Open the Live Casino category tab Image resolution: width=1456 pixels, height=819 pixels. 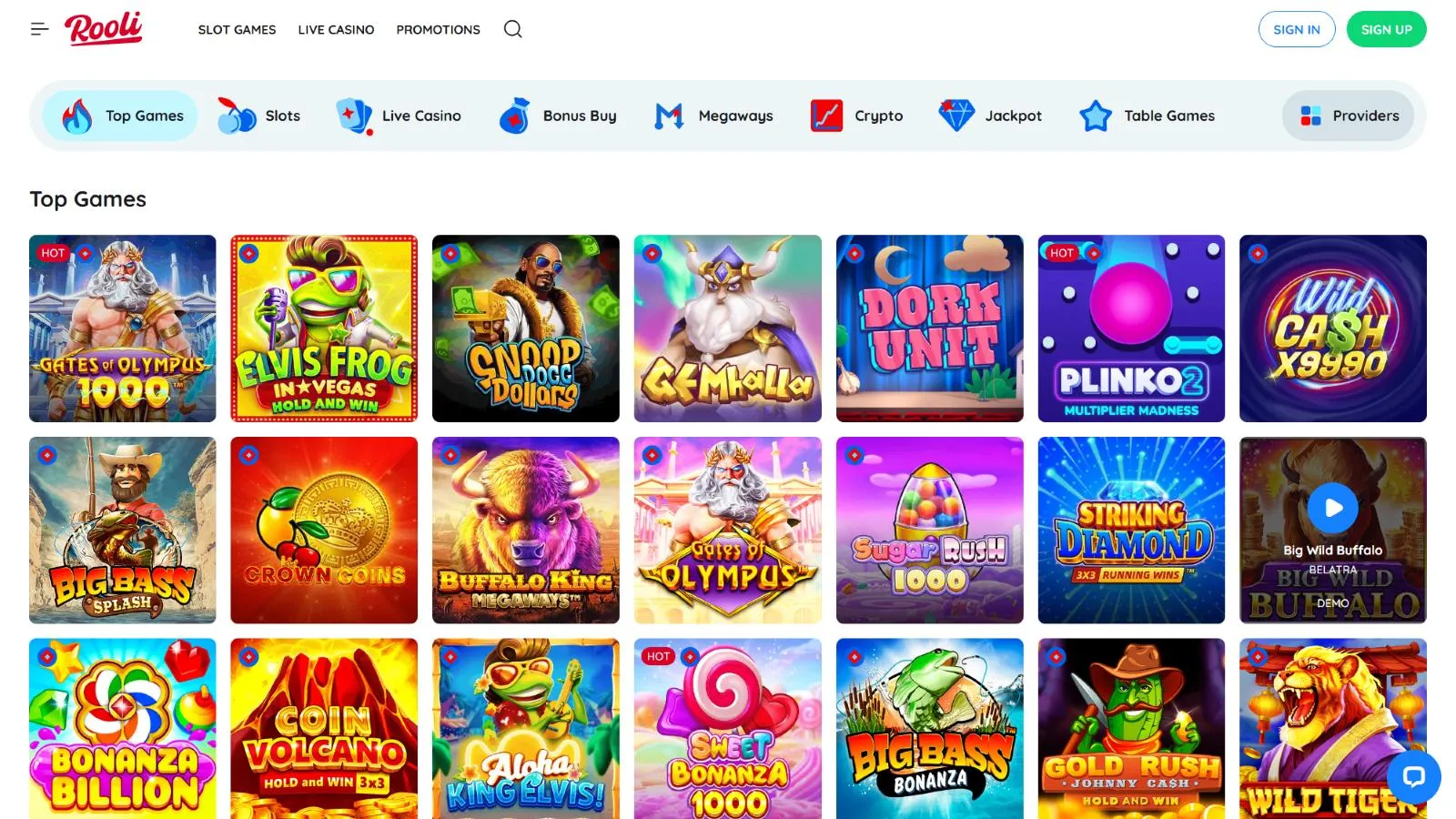click(399, 116)
